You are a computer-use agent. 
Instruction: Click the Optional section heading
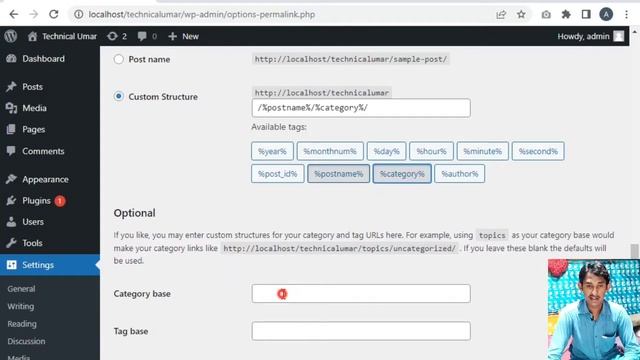point(134,213)
